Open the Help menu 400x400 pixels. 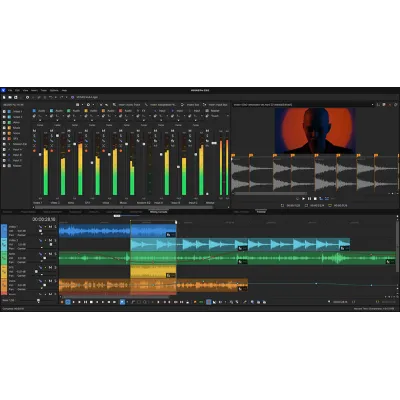coord(64,90)
